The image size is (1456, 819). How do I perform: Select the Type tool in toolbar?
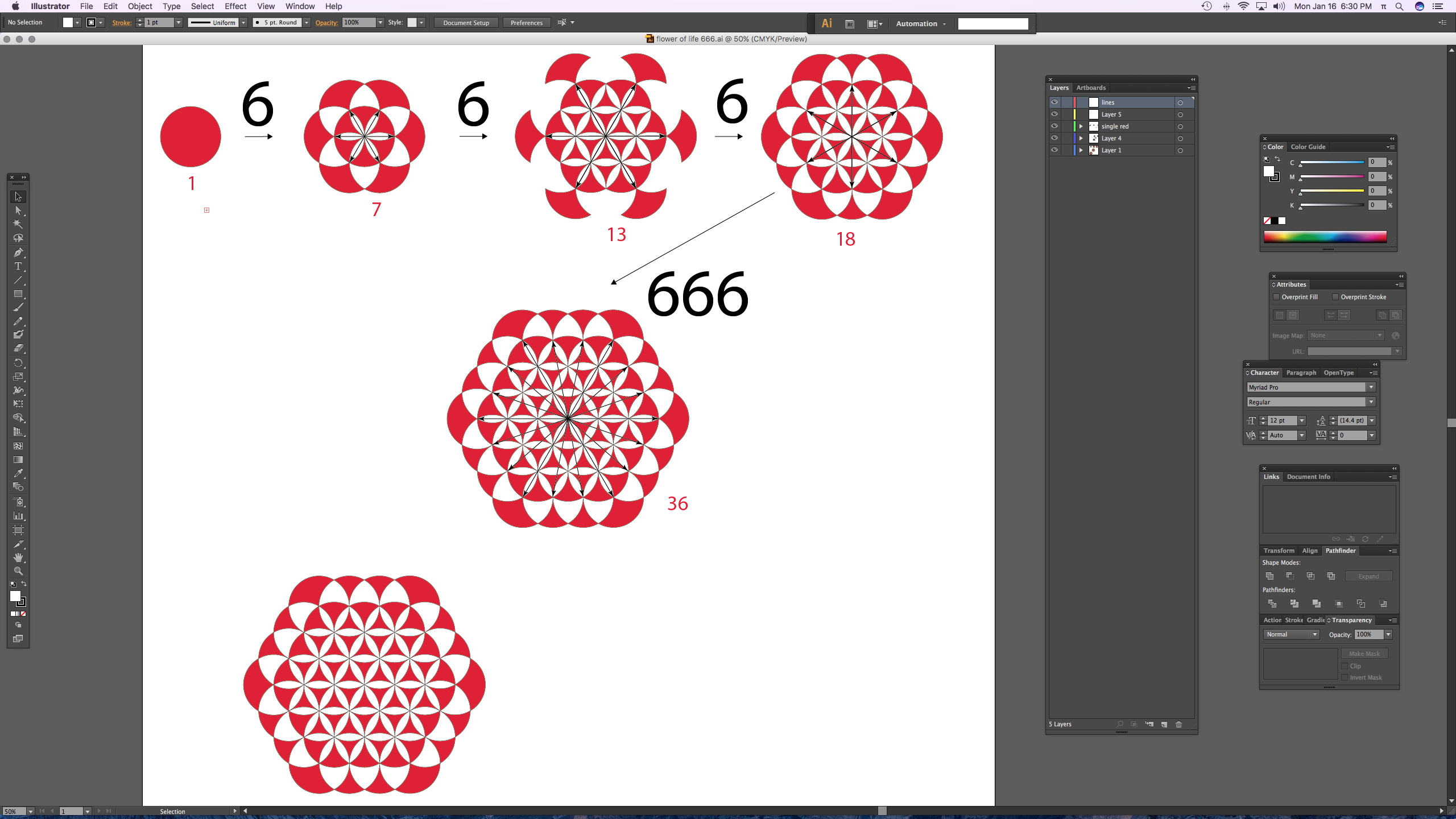(x=18, y=267)
